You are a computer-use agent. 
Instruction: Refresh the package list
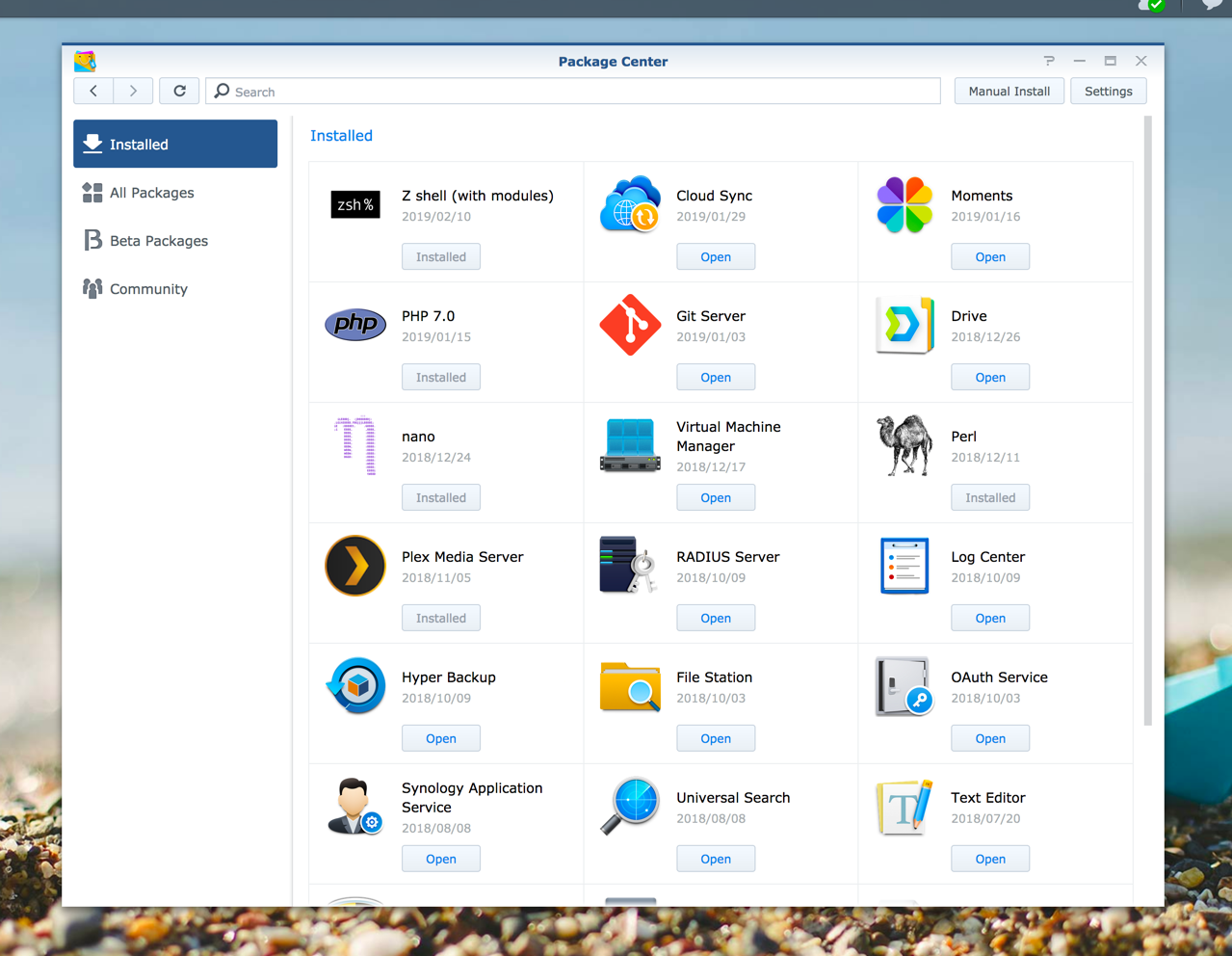tap(179, 91)
